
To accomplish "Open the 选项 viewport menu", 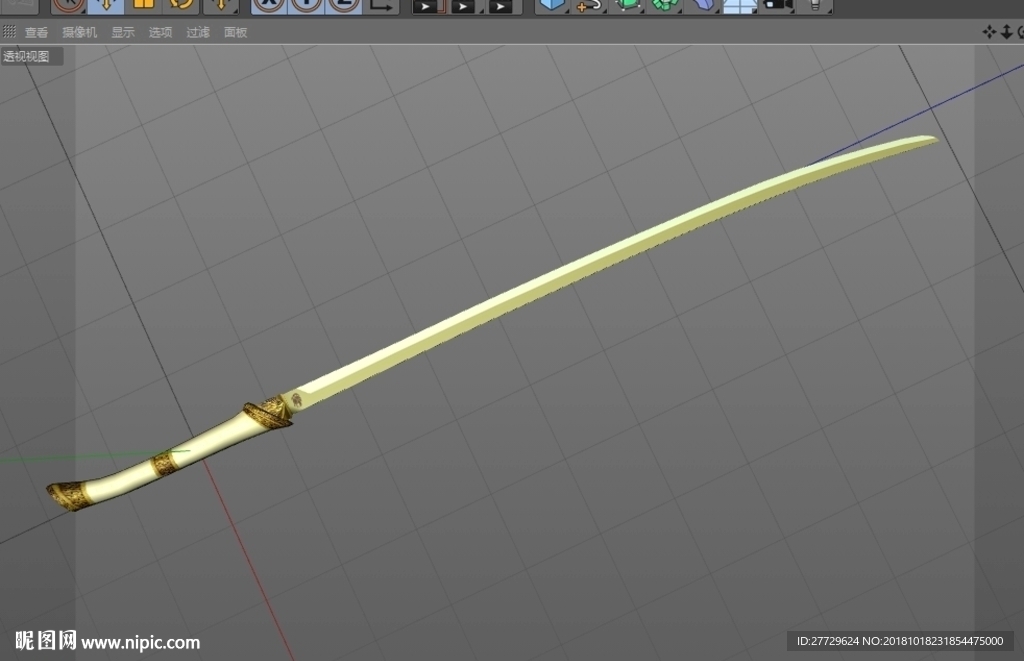I will point(160,32).
